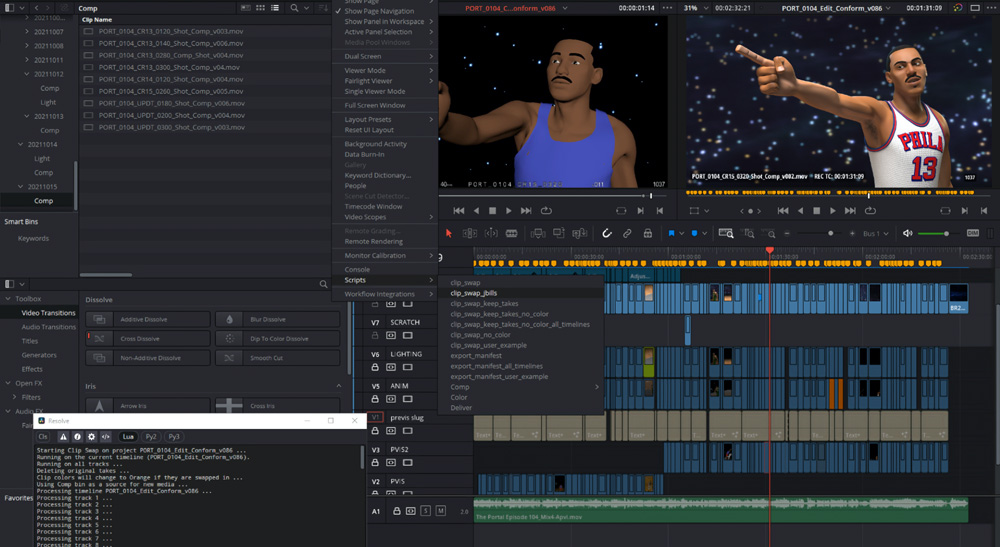This screenshot has width=1000, height=547.
Task: Click the Insert Clip edit icon
Action: tap(538, 233)
